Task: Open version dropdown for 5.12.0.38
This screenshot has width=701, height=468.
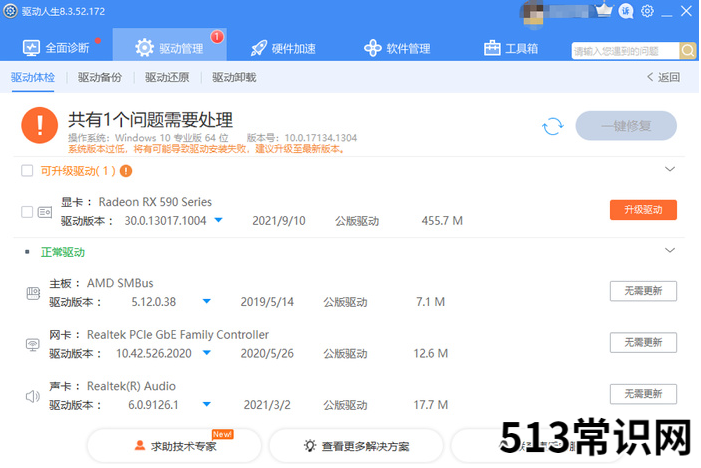Action: 207,301
